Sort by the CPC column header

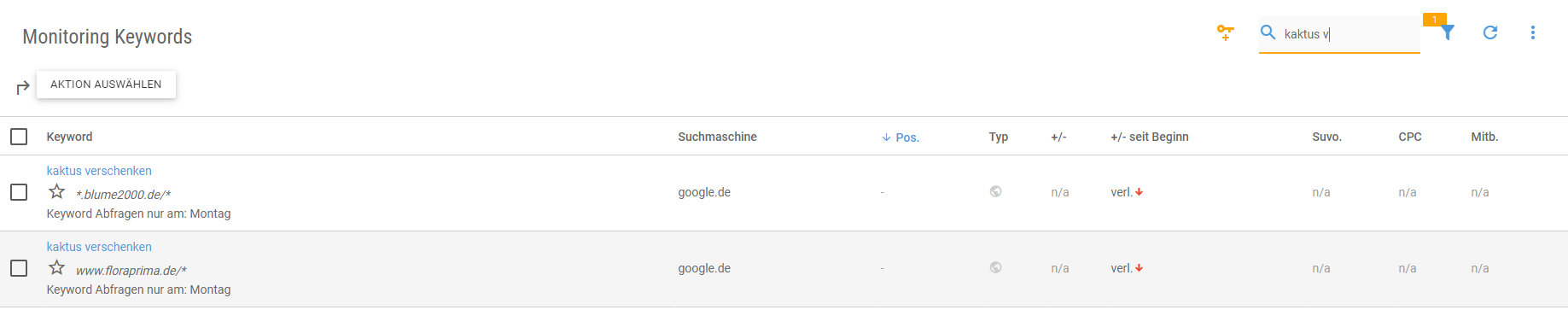(x=1410, y=137)
